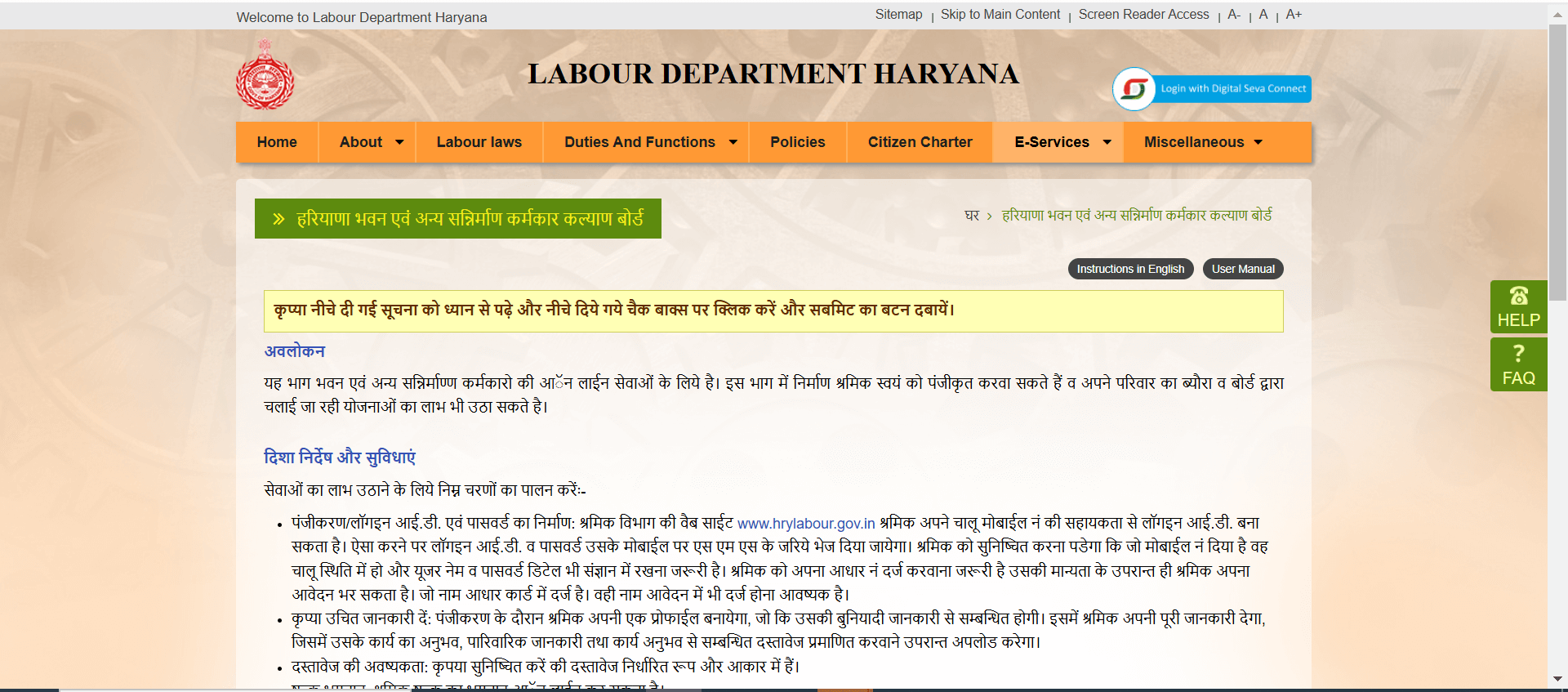
Task: Click the vertical scrollbar down arrow
Action: pos(1557,679)
